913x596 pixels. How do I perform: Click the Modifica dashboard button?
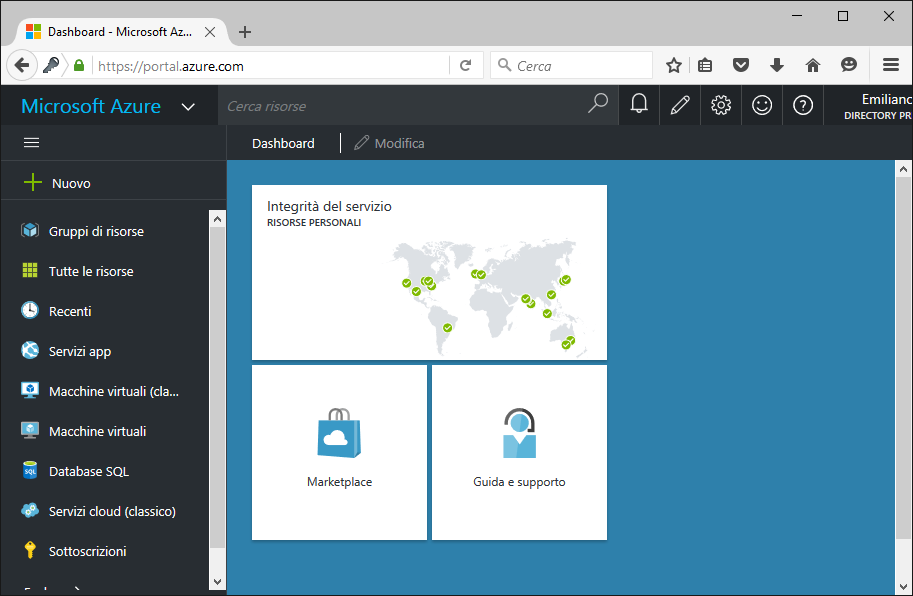[390, 143]
